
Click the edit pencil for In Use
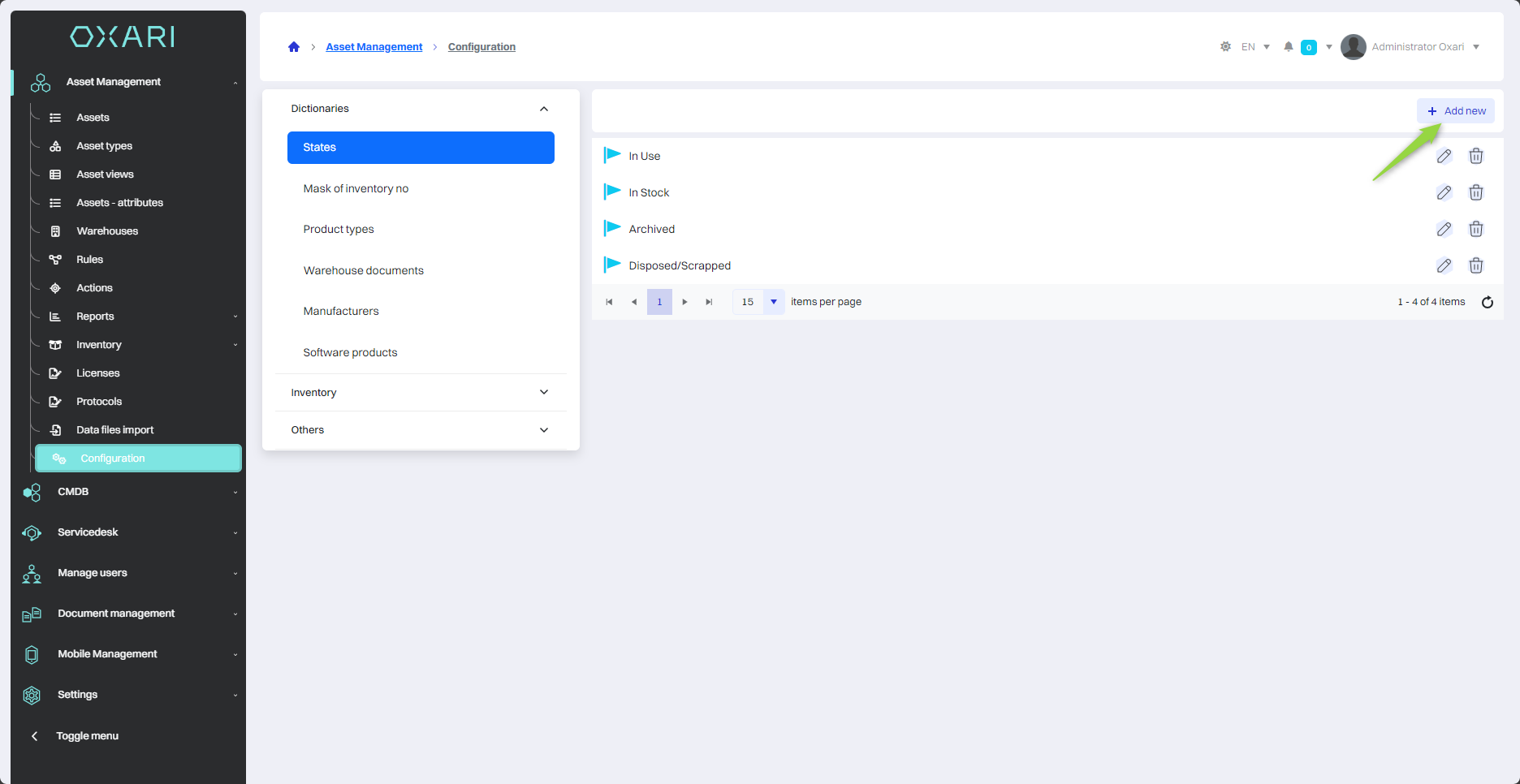coord(1444,156)
